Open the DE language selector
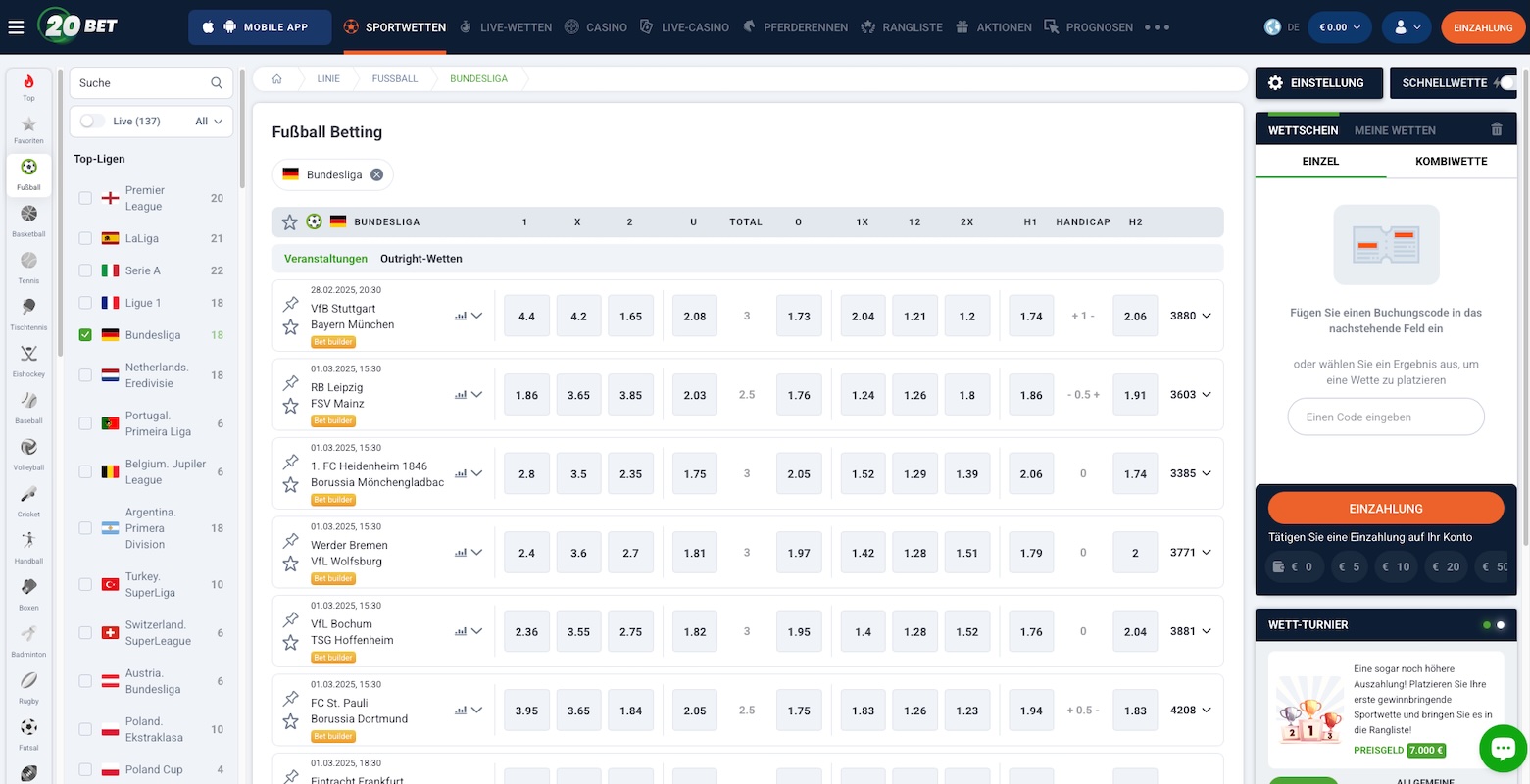Viewport: 1530px width, 784px height. click(x=1282, y=27)
